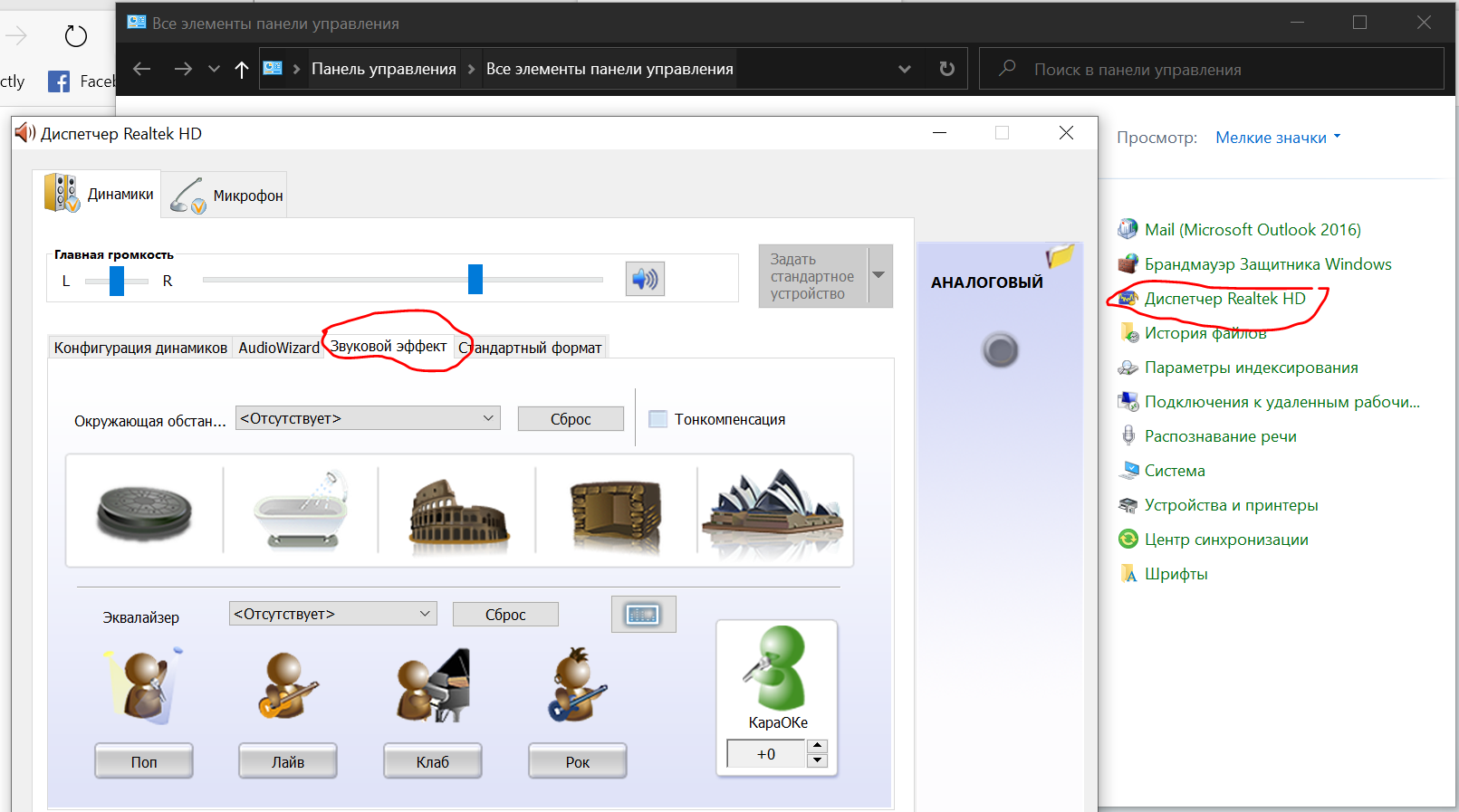Click the Windows Defender Firewall icon
1459x812 pixels.
(x=1128, y=263)
